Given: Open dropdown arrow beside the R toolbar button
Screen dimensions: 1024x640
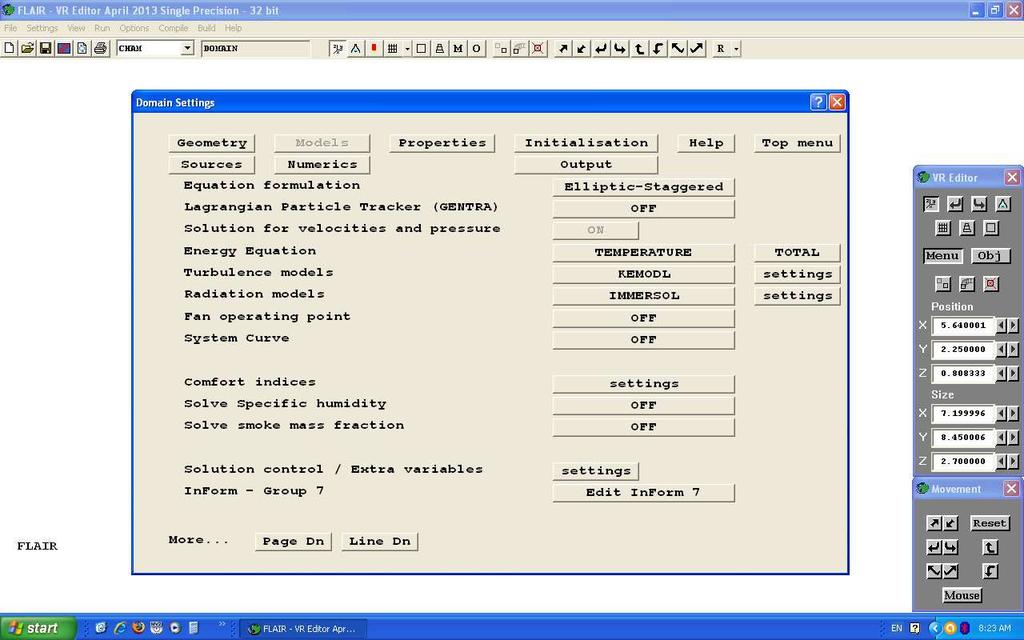Looking at the screenshot, I should coord(736,48).
